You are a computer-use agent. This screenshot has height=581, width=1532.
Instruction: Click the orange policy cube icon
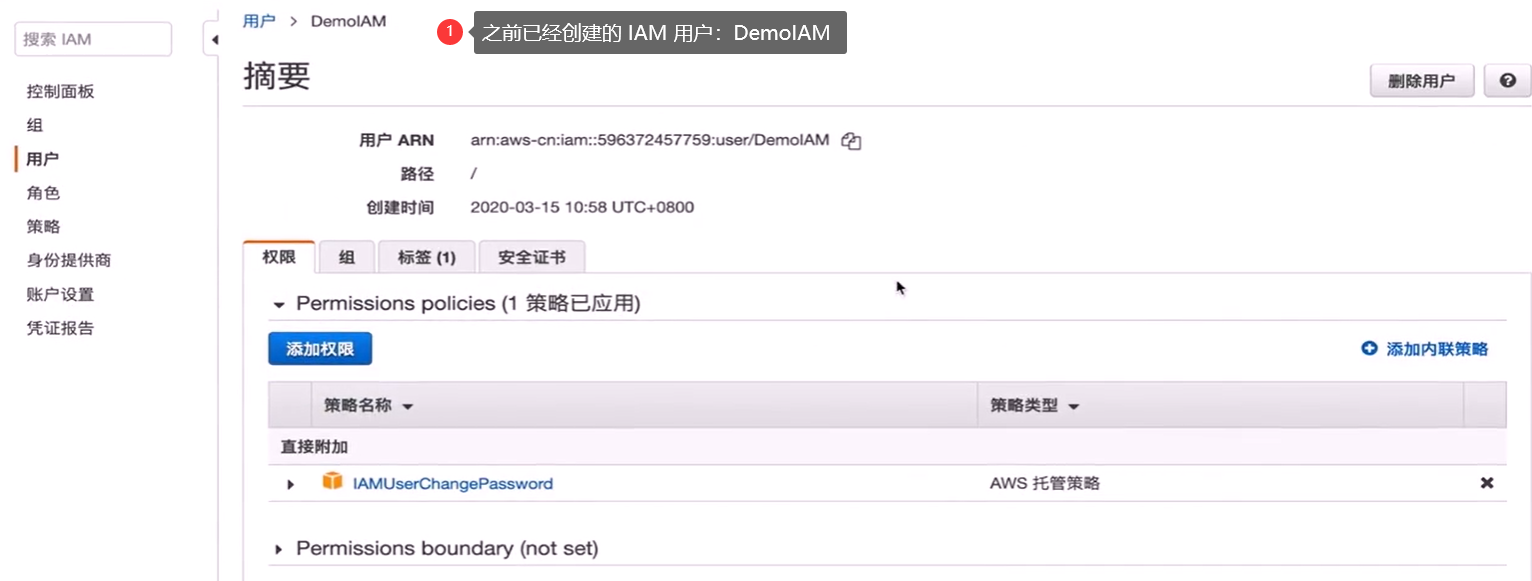[332, 482]
